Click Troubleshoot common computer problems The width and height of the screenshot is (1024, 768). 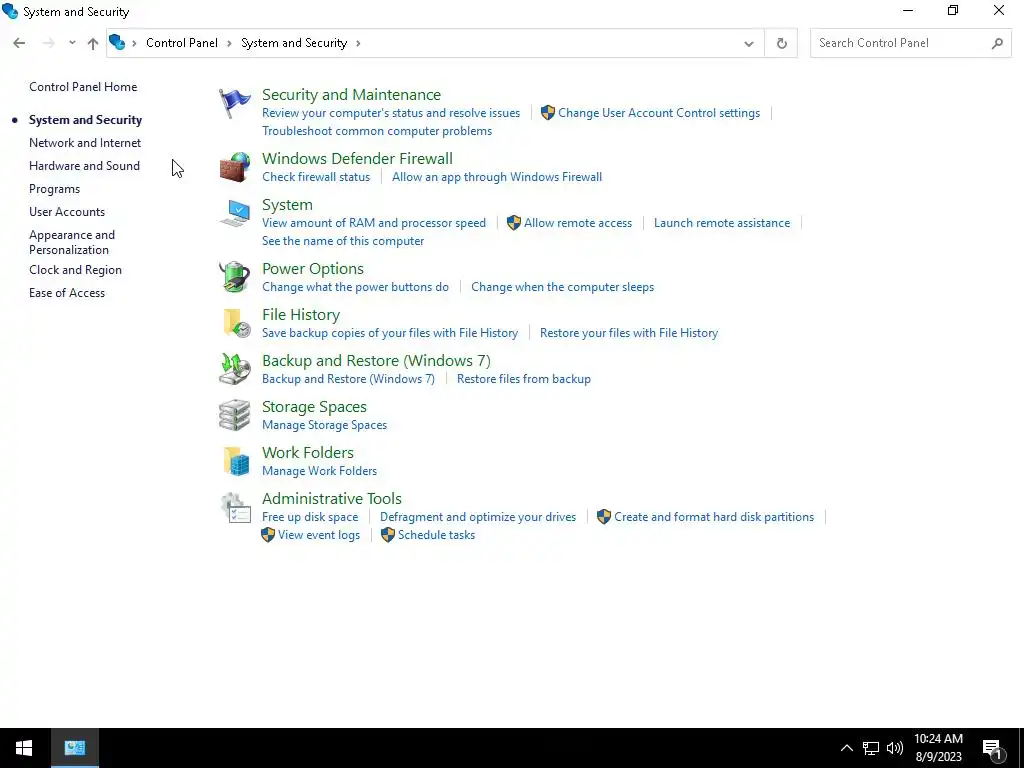coord(377,131)
